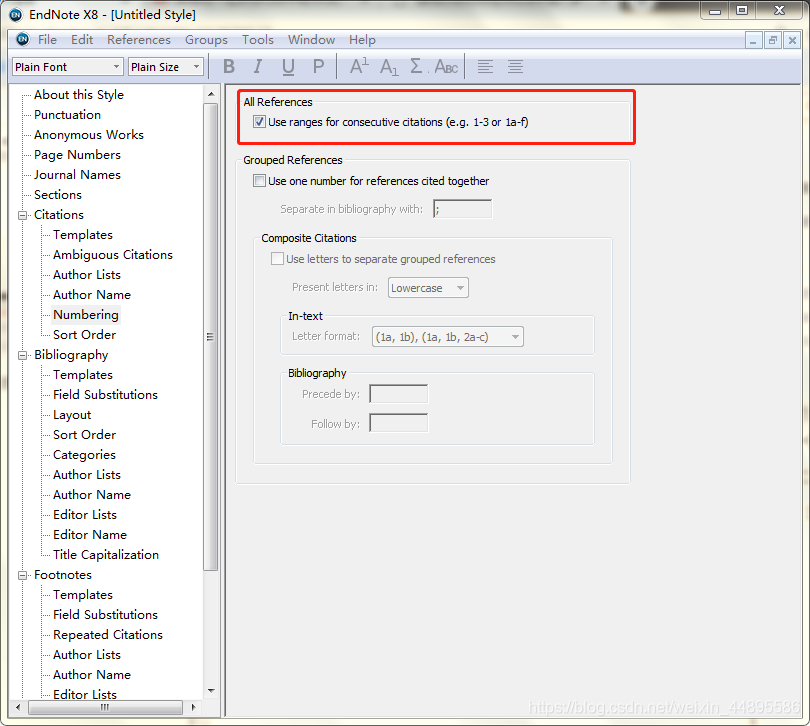This screenshot has height=726, width=810.
Task: Select Ambiguous Citations under Citations
Action: coord(113,255)
